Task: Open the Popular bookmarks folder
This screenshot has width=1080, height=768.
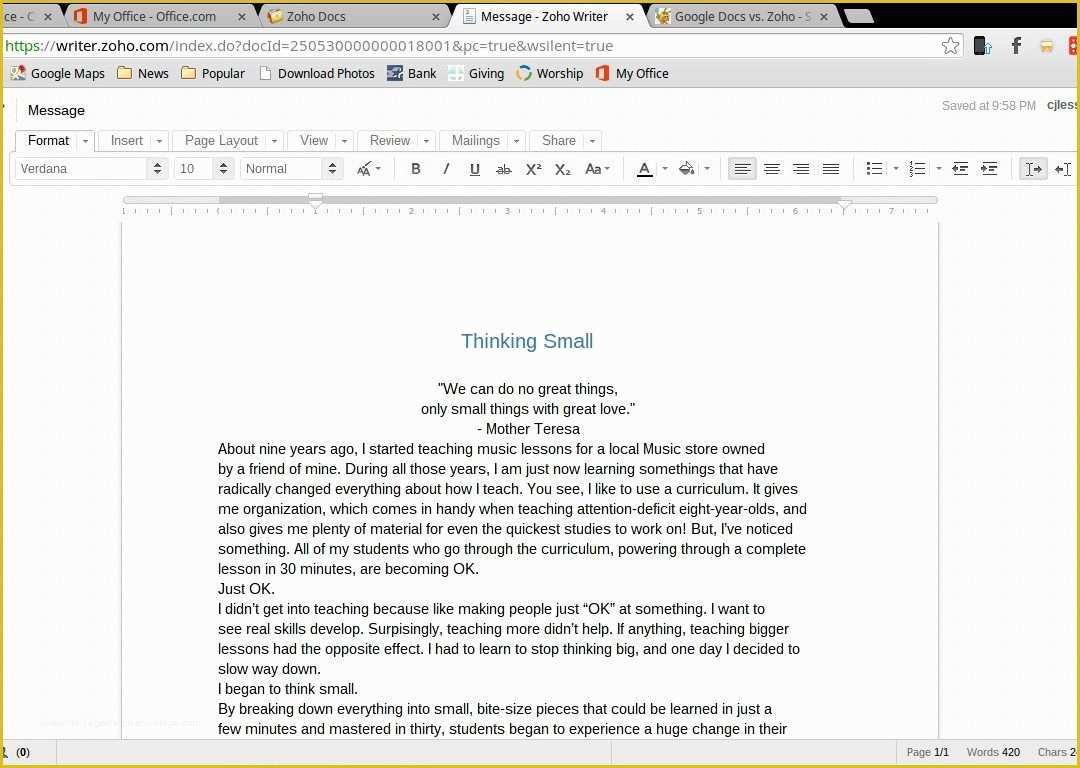Action: point(213,74)
